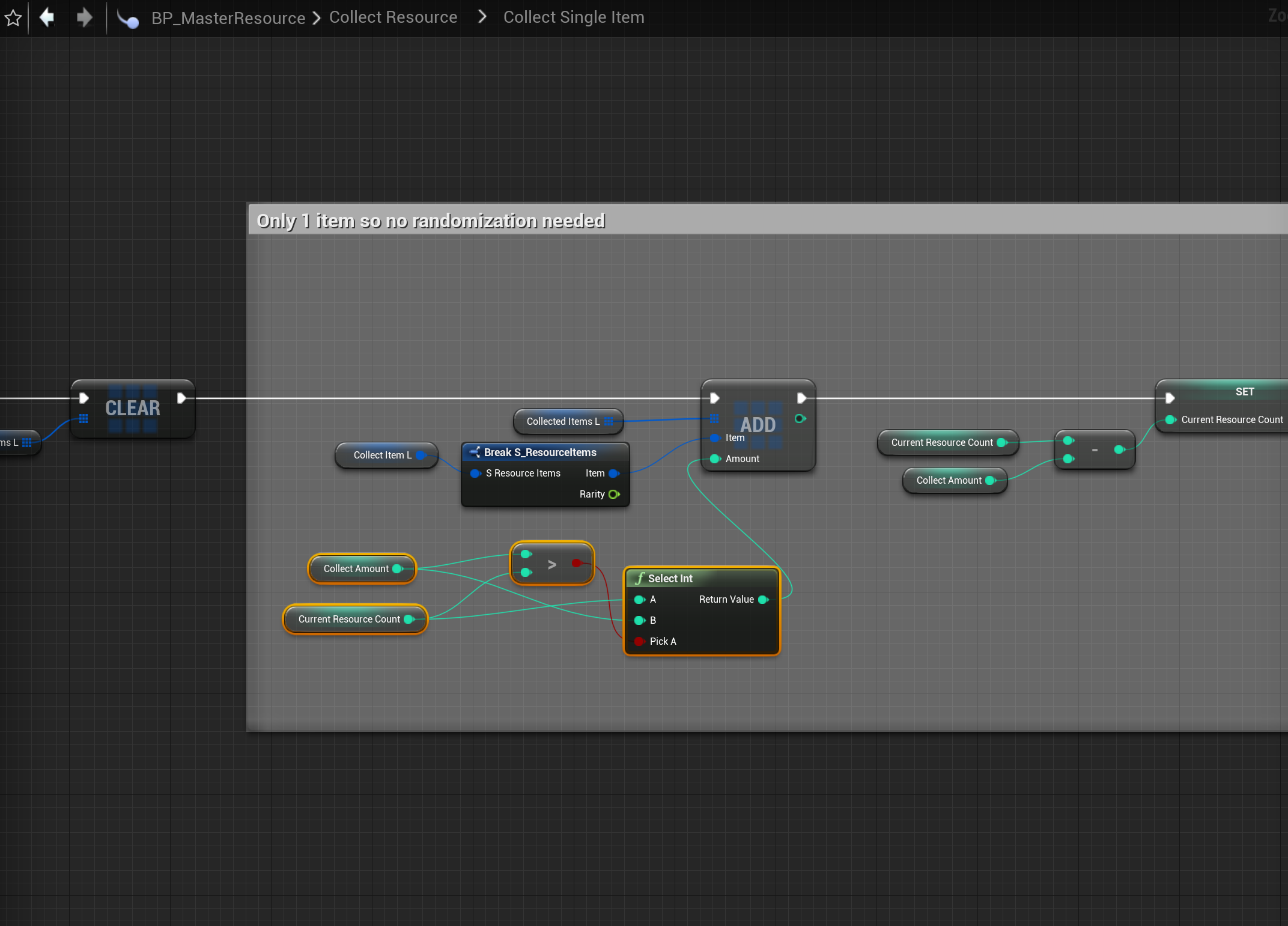This screenshot has height=926, width=1288.
Task: Click the function graph icon in breadcrumb
Action: click(127, 19)
